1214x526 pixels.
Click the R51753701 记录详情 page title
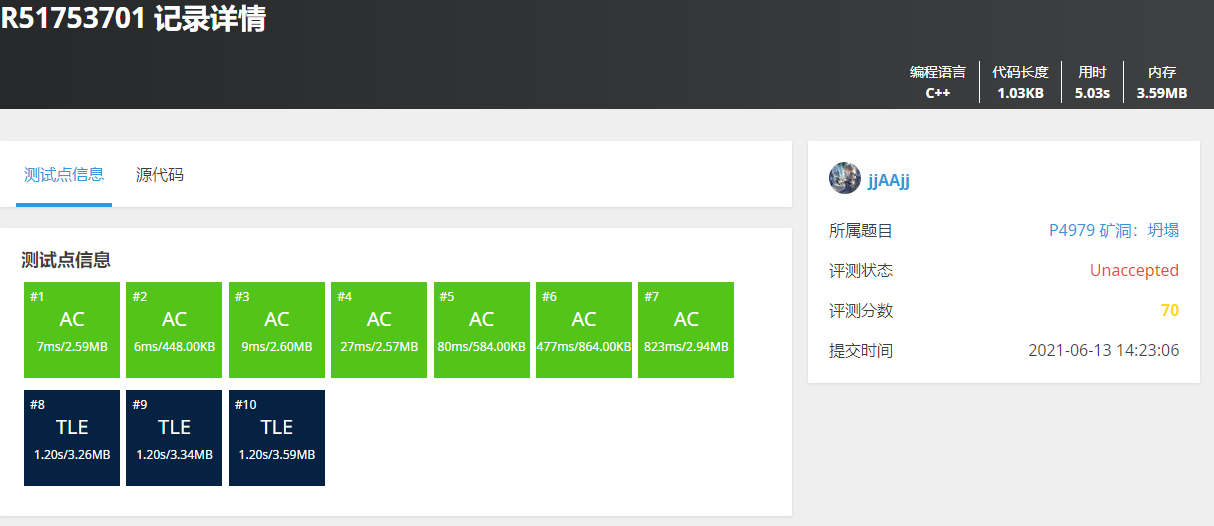click(133, 18)
